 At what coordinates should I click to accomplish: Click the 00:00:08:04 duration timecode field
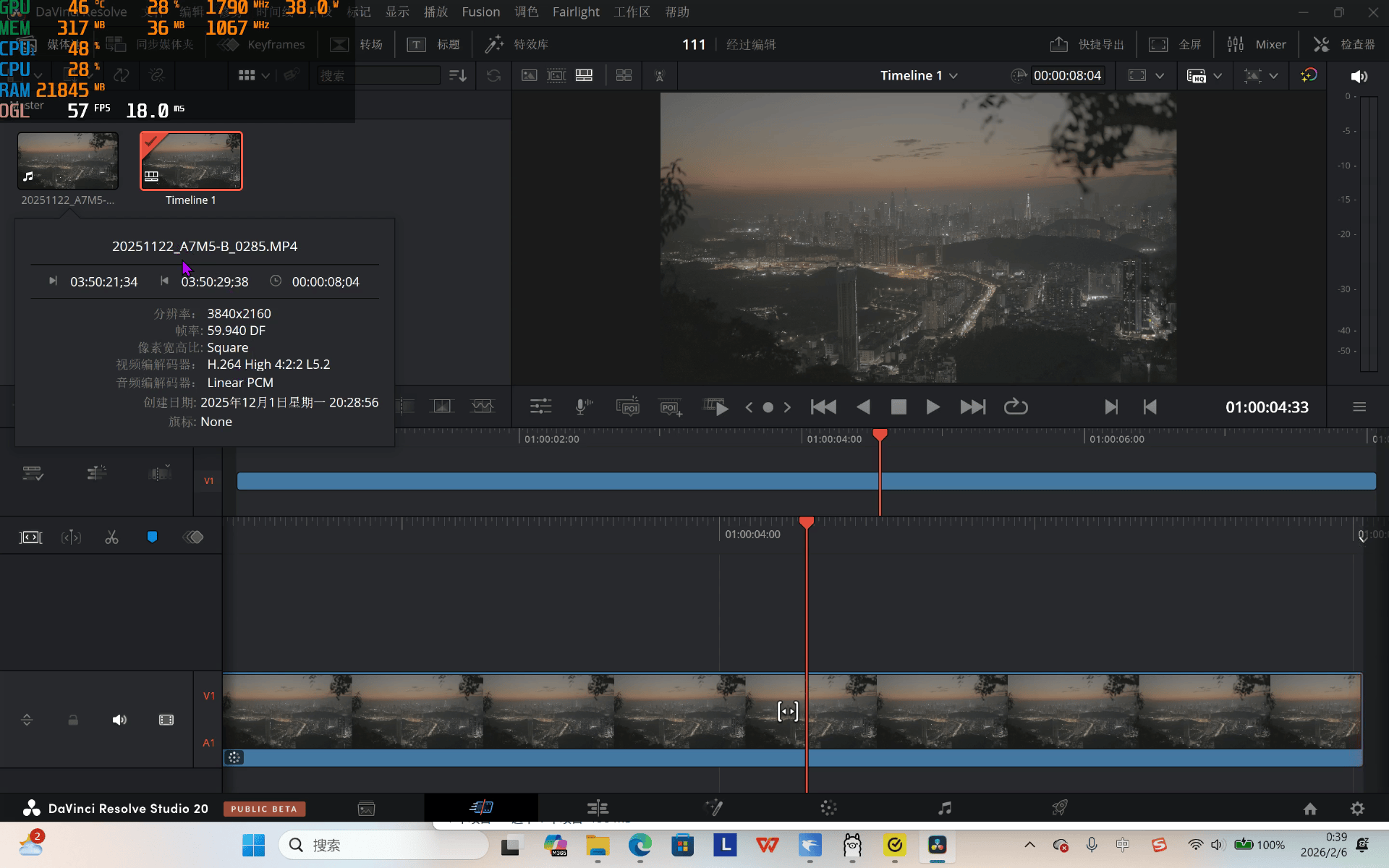click(1067, 75)
